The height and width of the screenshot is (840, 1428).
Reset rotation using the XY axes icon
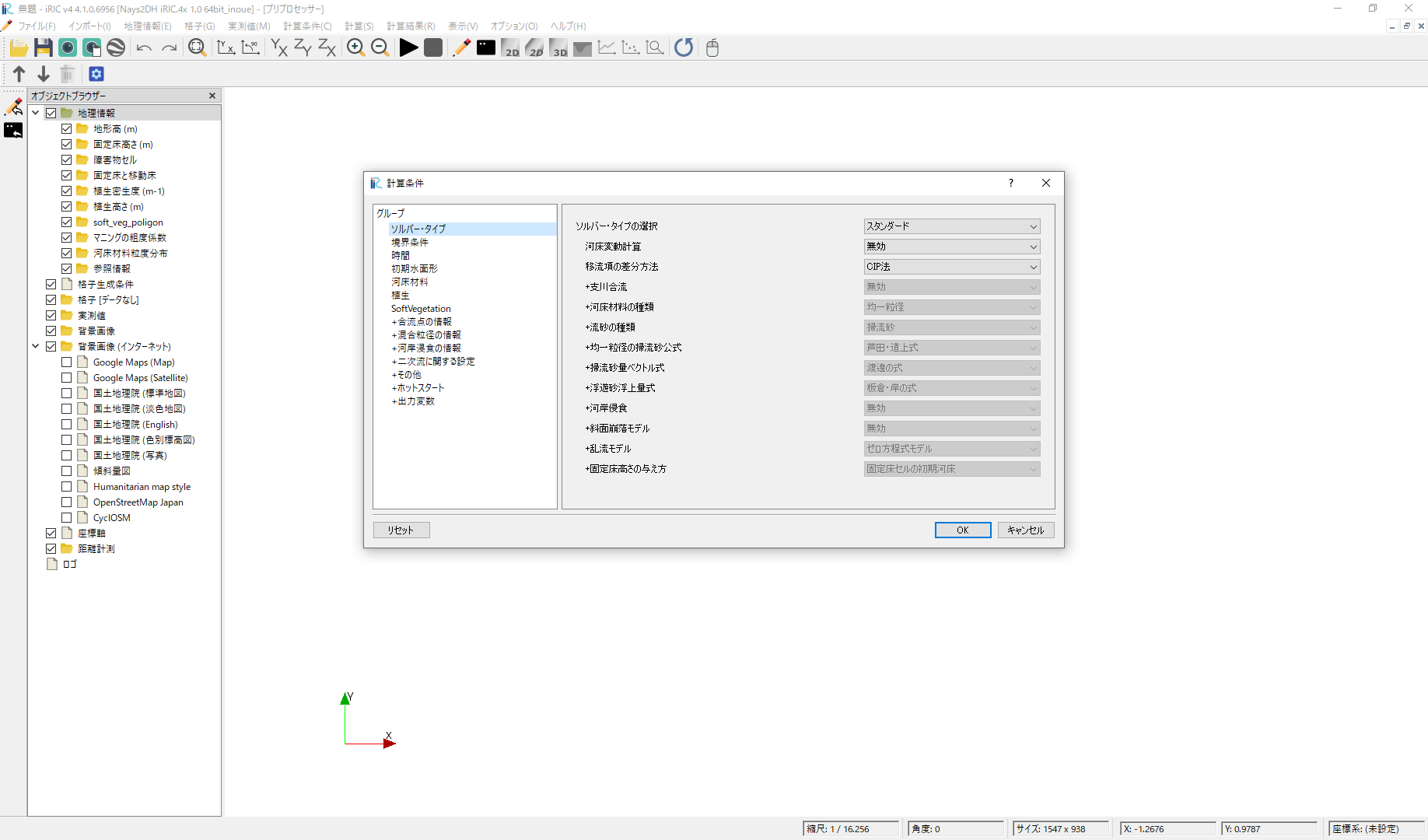click(x=226, y=48)
